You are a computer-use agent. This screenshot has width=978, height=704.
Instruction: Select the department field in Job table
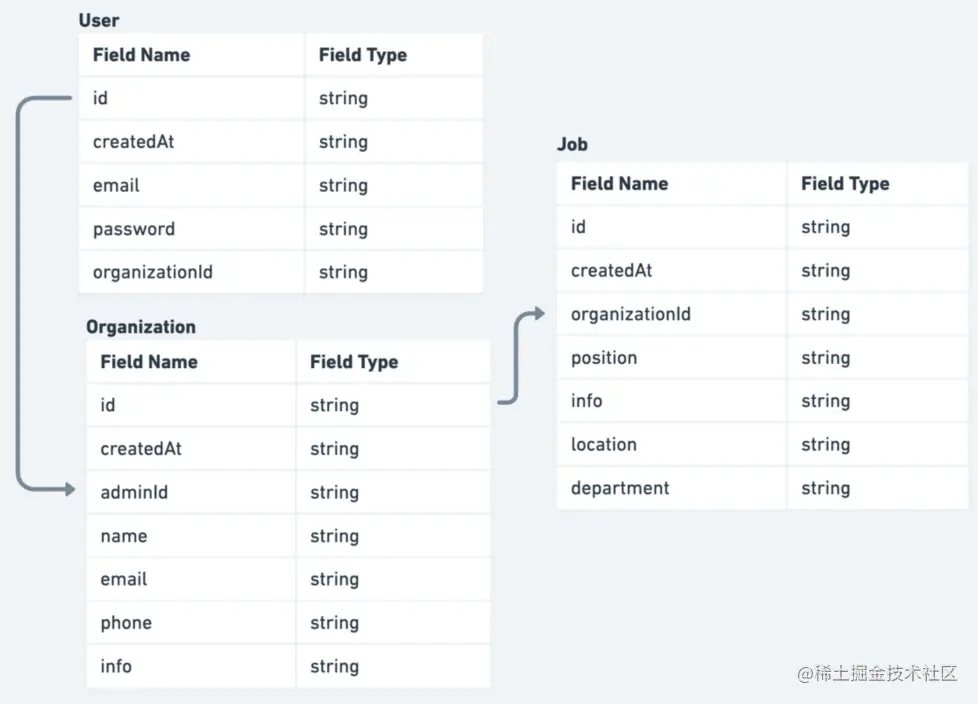(x=620, y=488)
